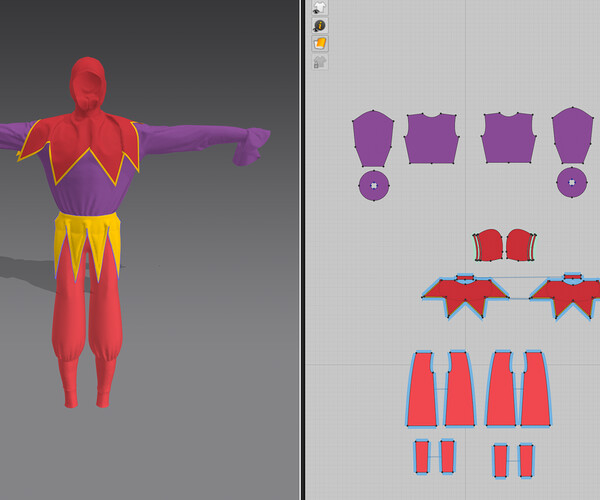The image size is (600, 500).
Task: Select the purple sleeve pattern at far right
Action: [x=573, y=136]
